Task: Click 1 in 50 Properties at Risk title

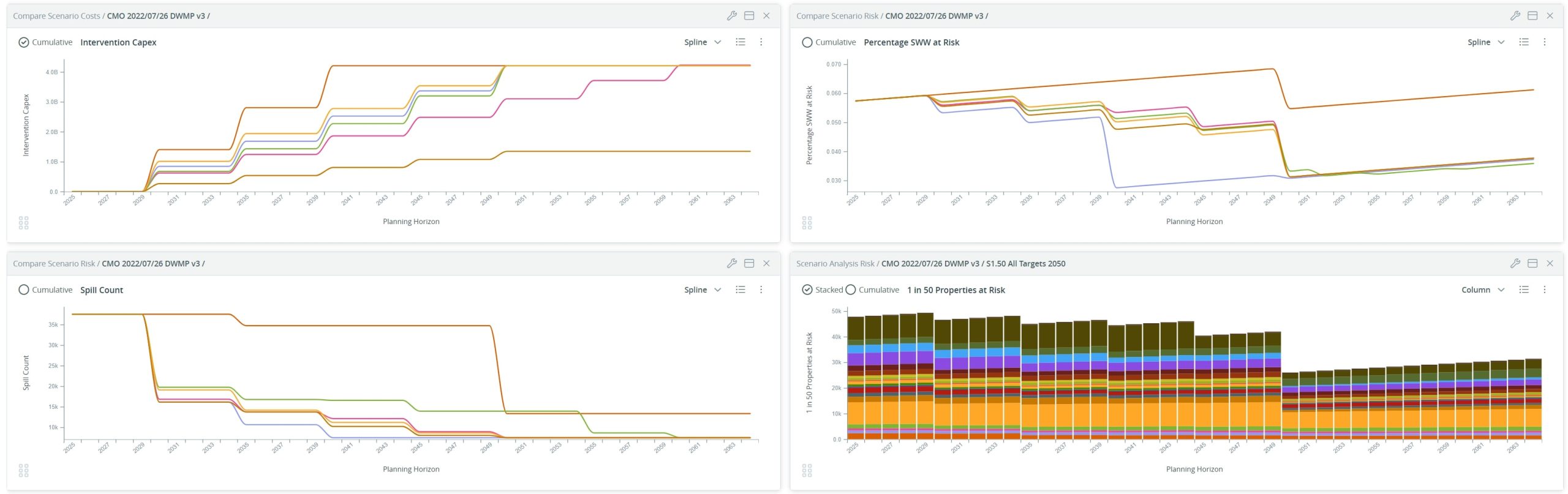Action: (x=956, y=290)
